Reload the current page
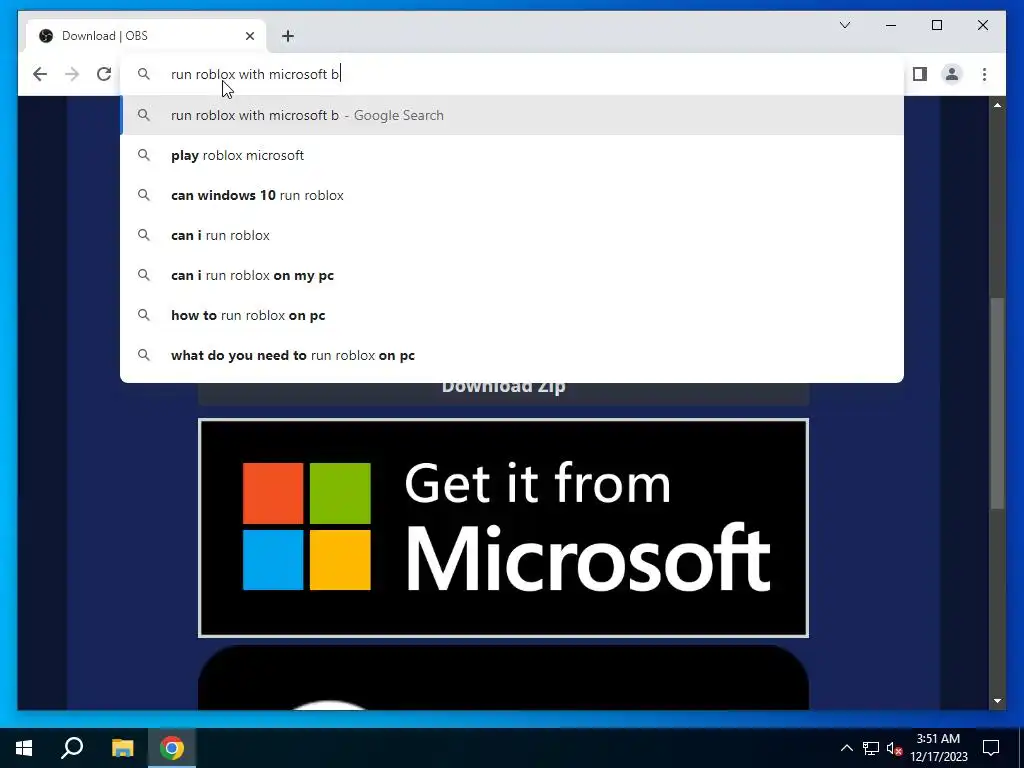The height and width of the screenshot is (768, 1024). pyautogui.click(x=104, y=74)
